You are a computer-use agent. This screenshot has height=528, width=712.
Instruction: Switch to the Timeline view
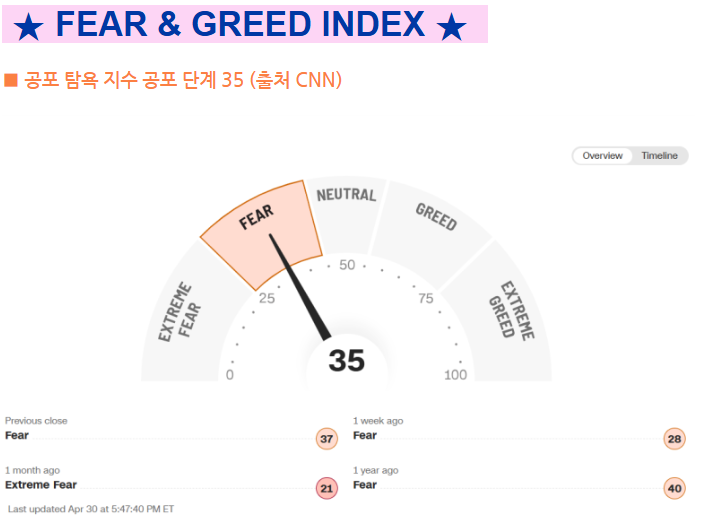659,156
